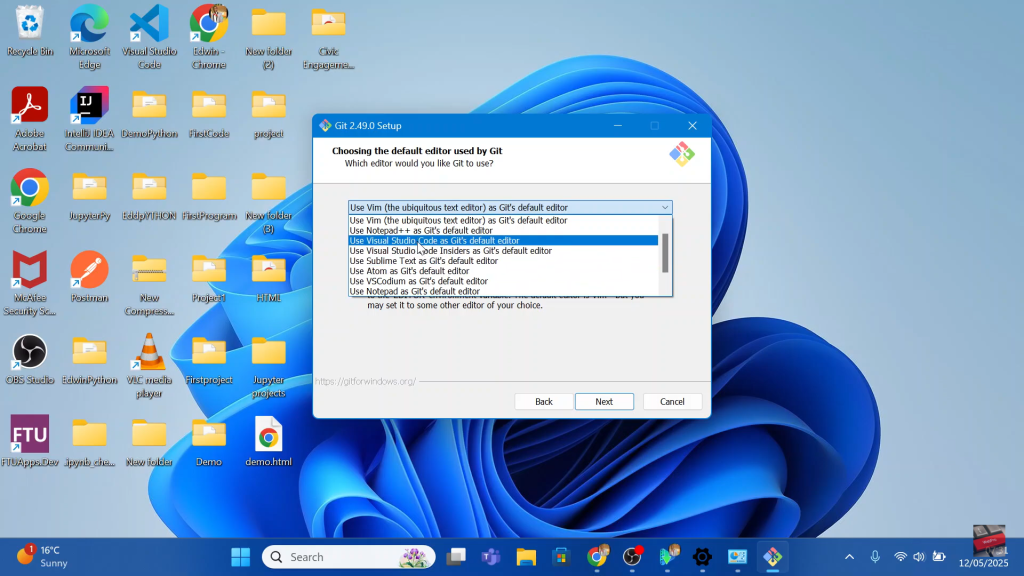Image resolution: width=1024 pixels, height=576 pixels.
Task: Click the microphone tray icon
Action: tap(875, 556)
